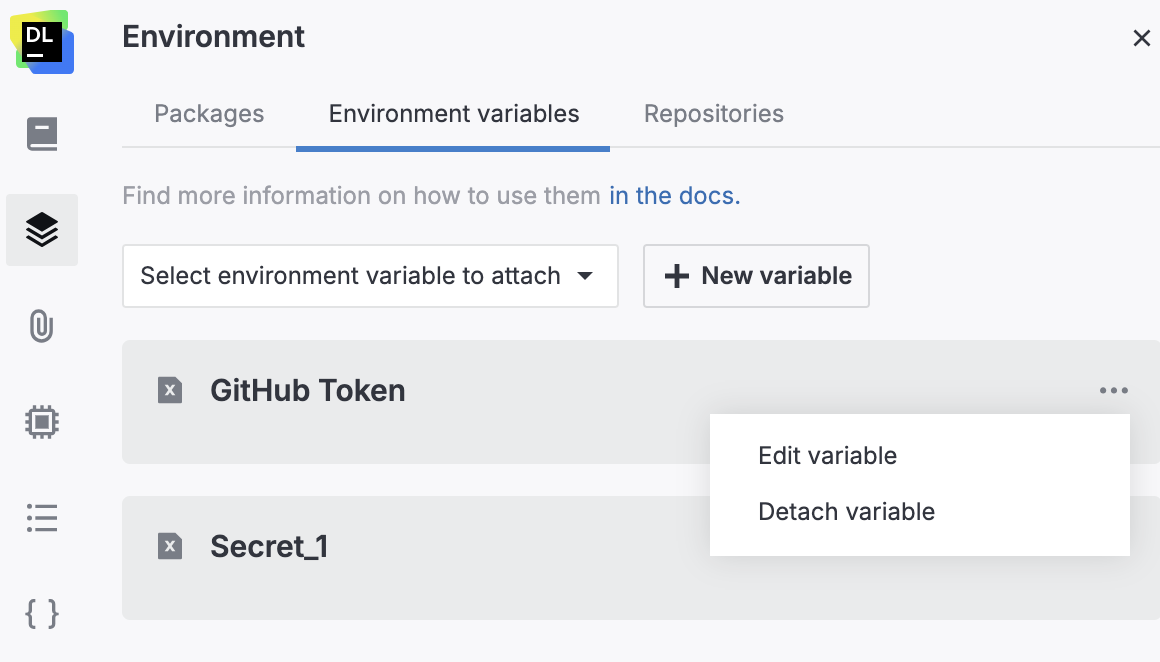This screenshot has width=1160, height=662.
Task: Click the variable icon beside GitHub Token
Action: coord(169,390)
